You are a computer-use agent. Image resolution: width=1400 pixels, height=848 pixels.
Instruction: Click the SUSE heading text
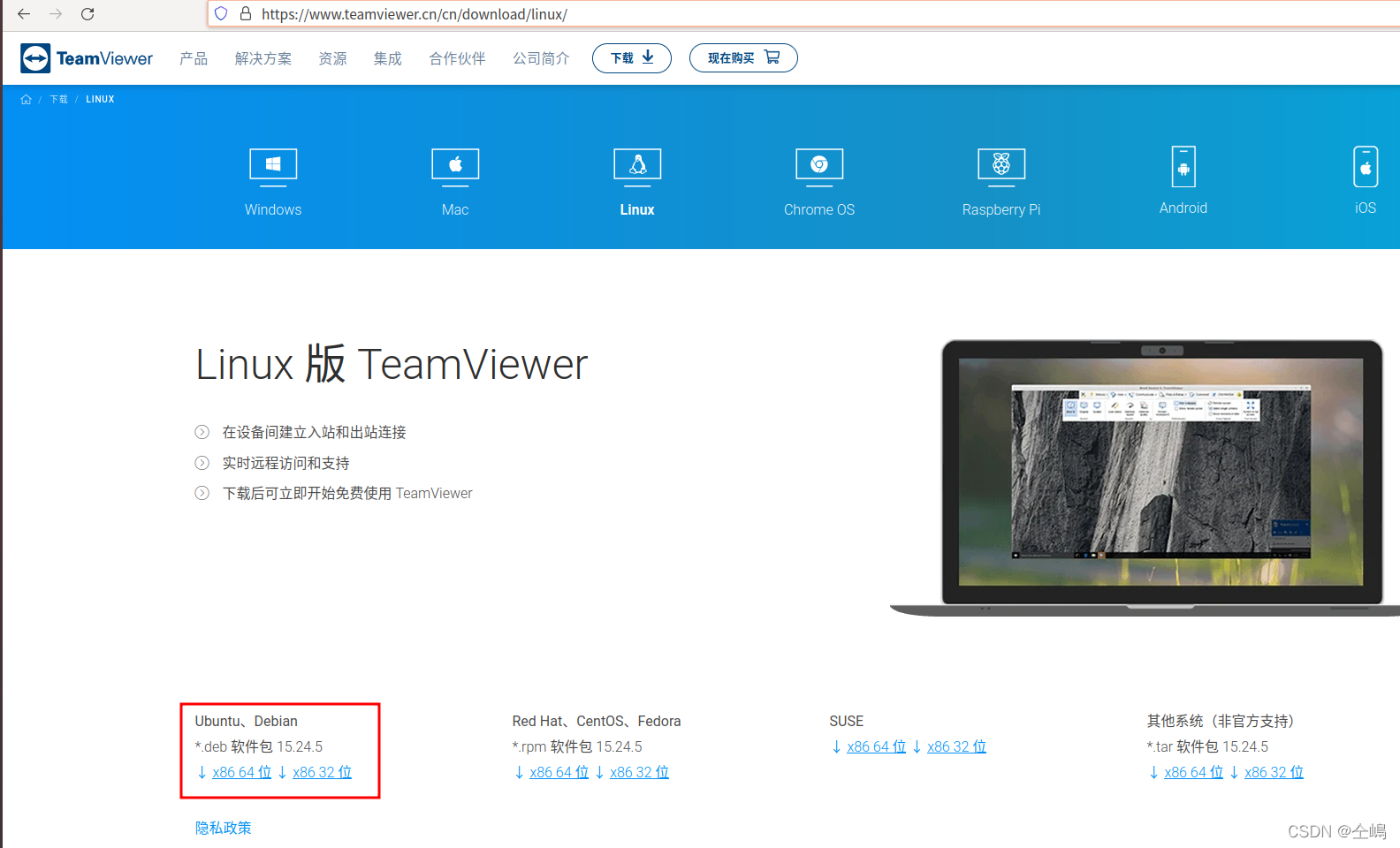(x=846, y=721)
